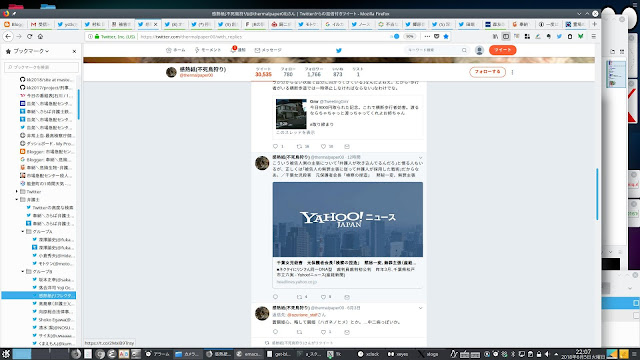This screenshot has width=640, height=360.
Task: Toggle the blue bookmark star
Action: (446, 36)
